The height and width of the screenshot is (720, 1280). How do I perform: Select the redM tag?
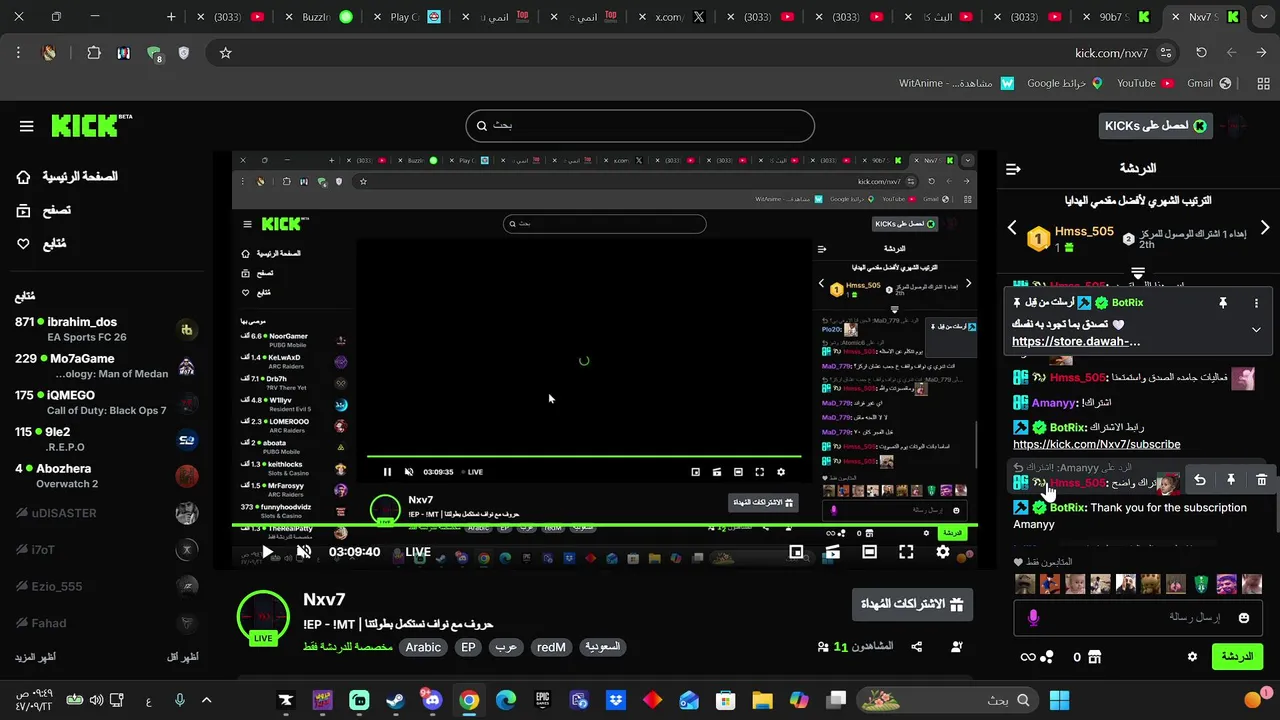[551, 647]
